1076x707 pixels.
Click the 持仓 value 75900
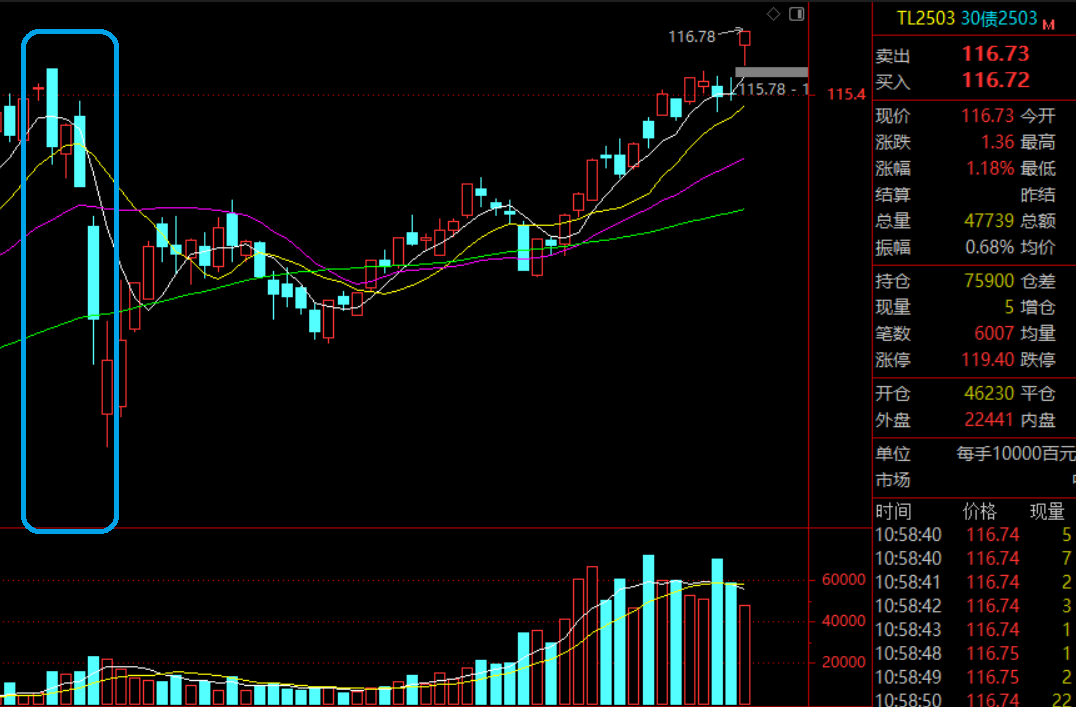point(989,281)
